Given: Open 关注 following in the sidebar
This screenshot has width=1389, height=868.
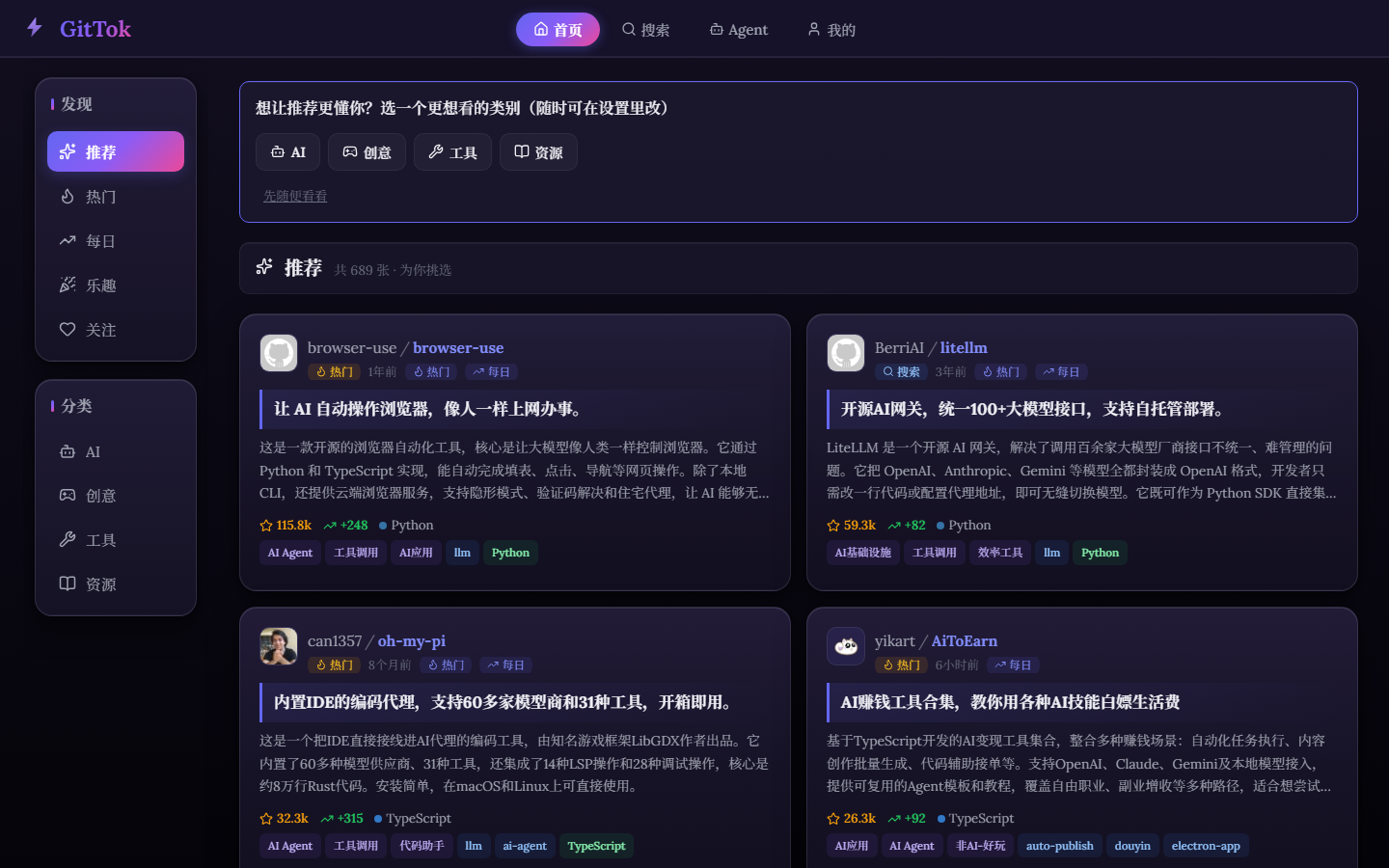Looking at the screenshot, I should tap(116, 329).
